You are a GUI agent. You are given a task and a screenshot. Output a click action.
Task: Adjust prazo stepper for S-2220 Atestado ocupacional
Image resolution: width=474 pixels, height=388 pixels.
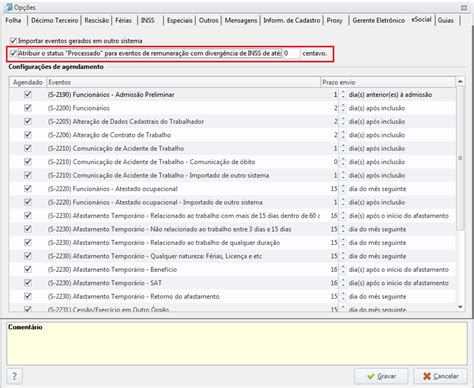coord(343,189)
